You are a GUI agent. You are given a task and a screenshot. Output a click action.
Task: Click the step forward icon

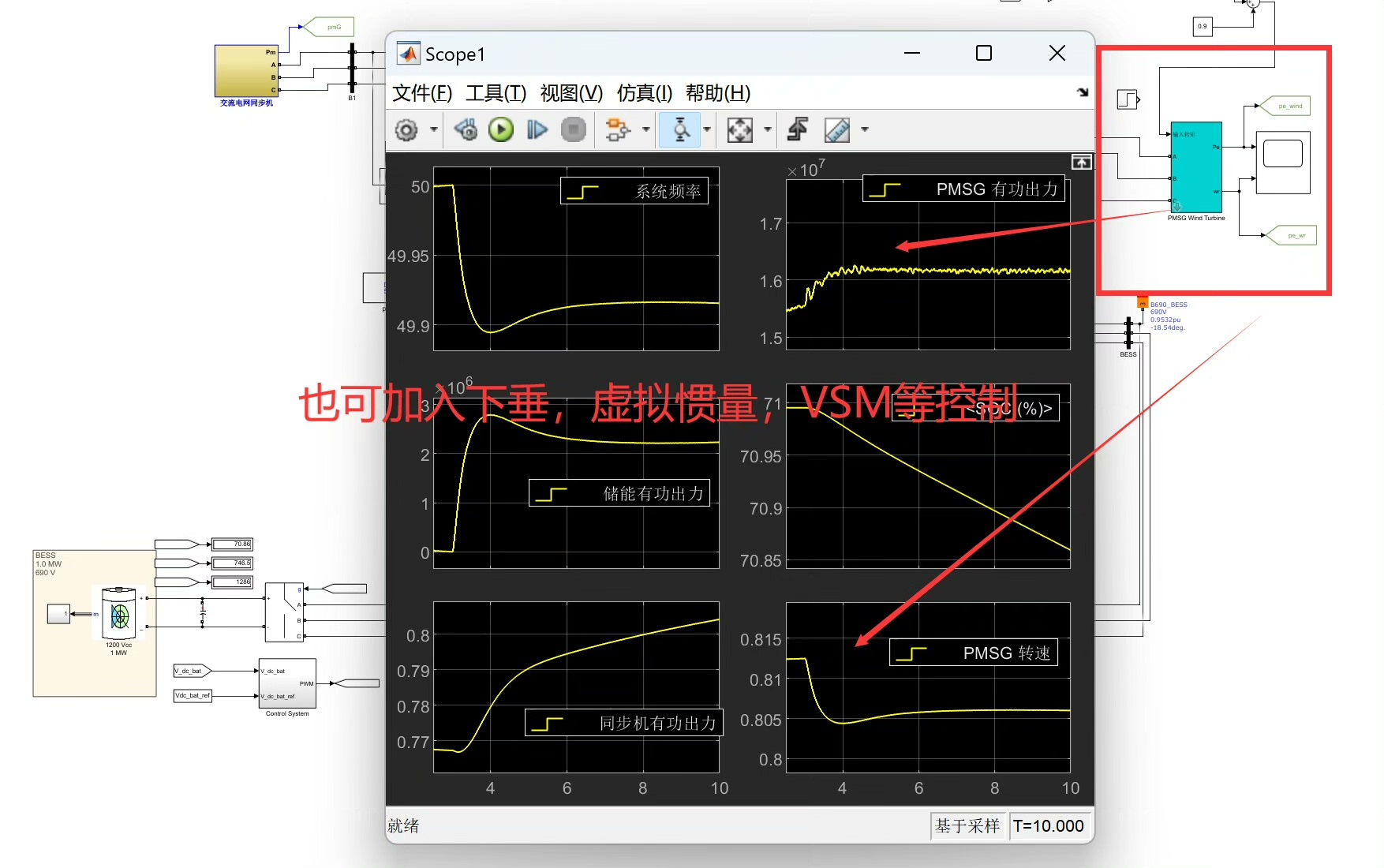point(537,130)
